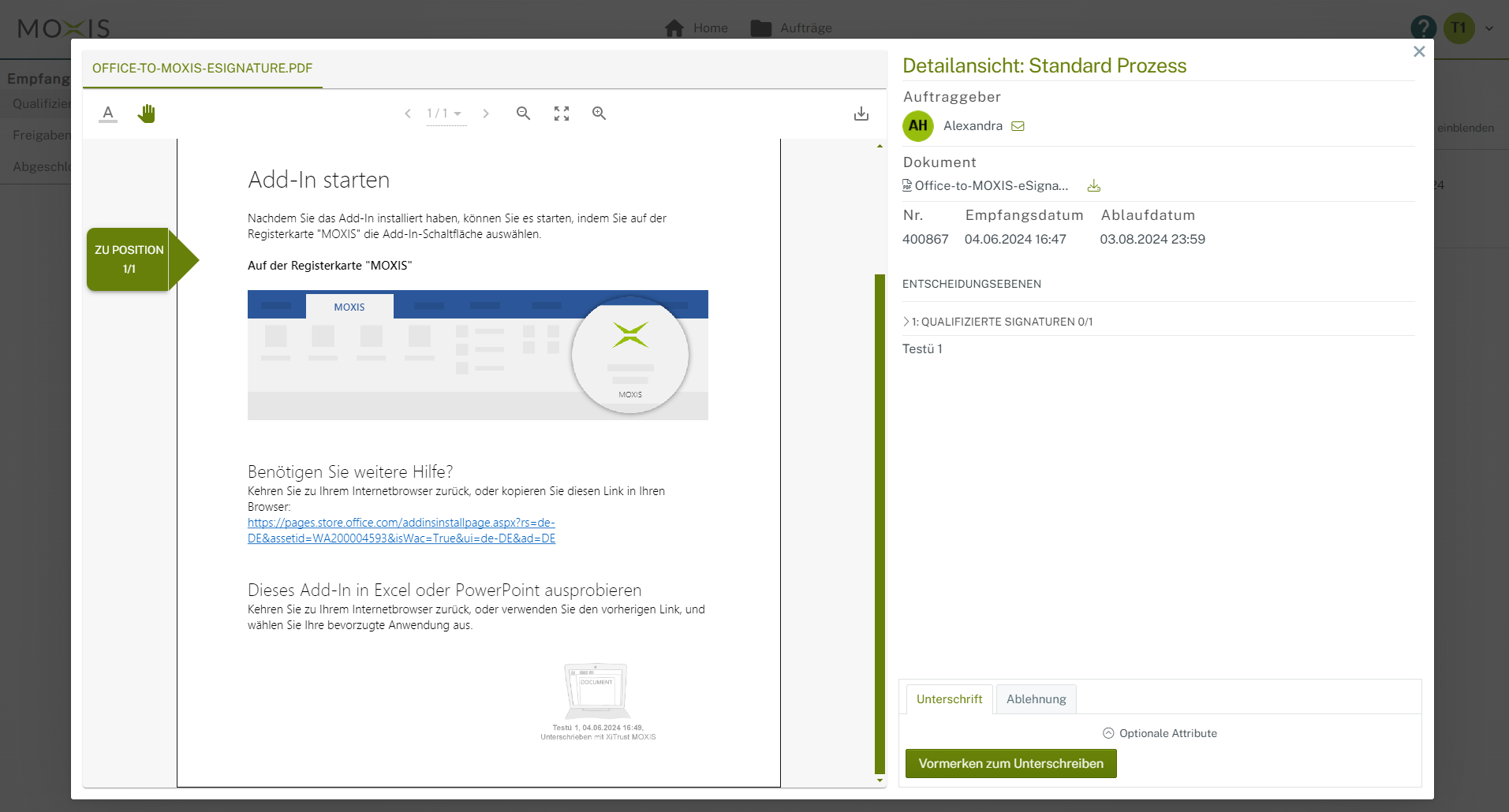Open the page number dropdown

pos(446,114)
